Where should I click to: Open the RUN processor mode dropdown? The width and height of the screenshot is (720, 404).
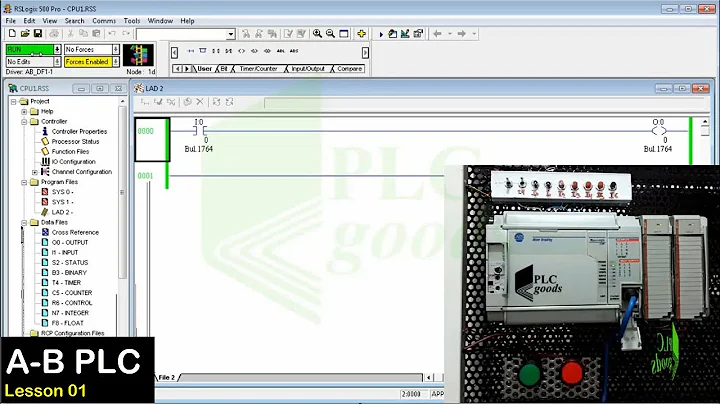coord(57,49)
